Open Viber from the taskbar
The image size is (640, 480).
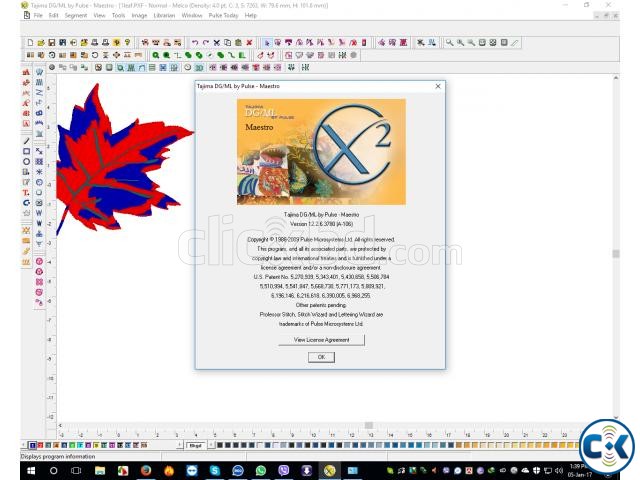[x=283, y=471]
